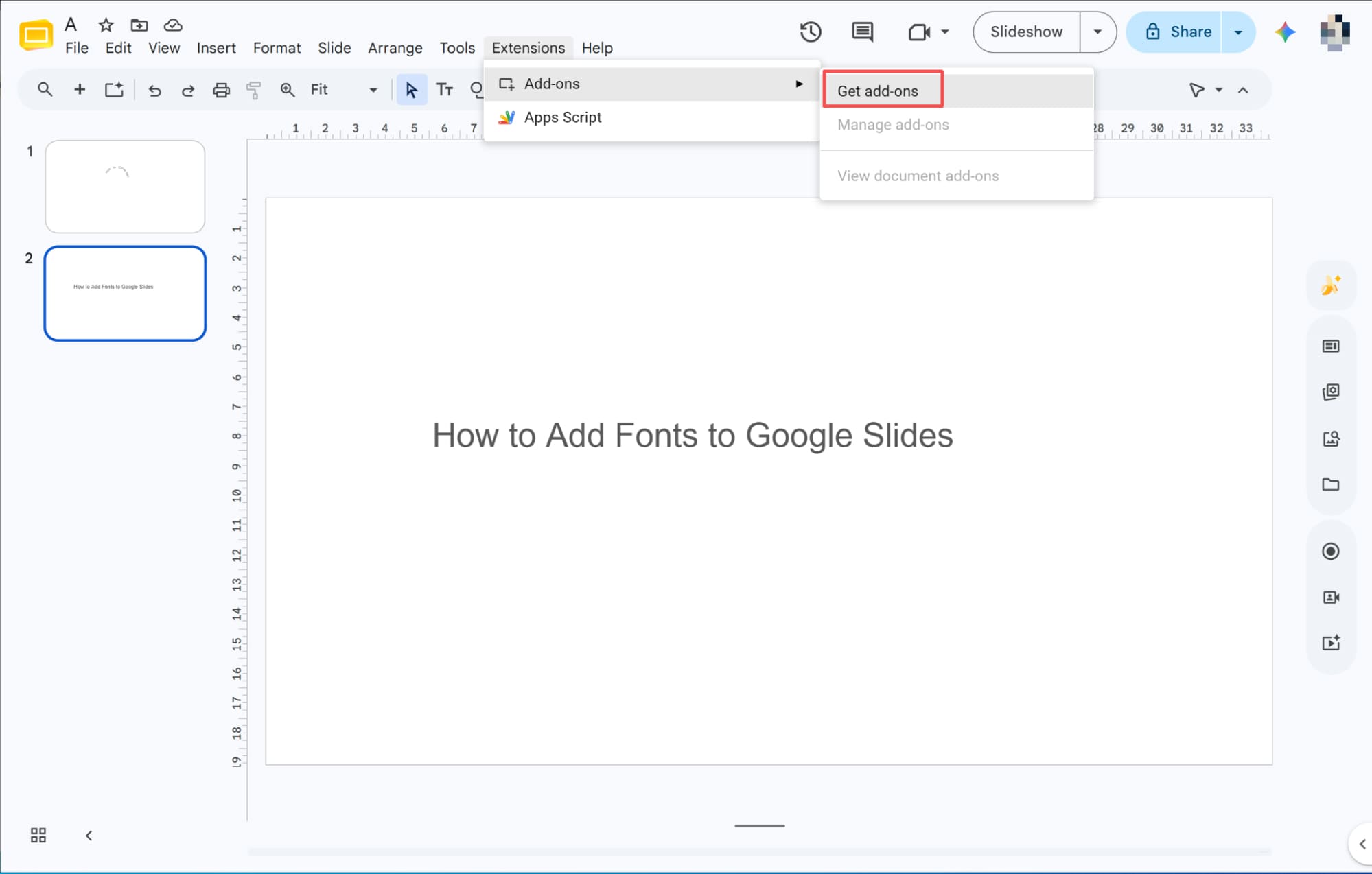Open Share options dropdown arrow
The image size is (1372, 874).
(1238, 32)
